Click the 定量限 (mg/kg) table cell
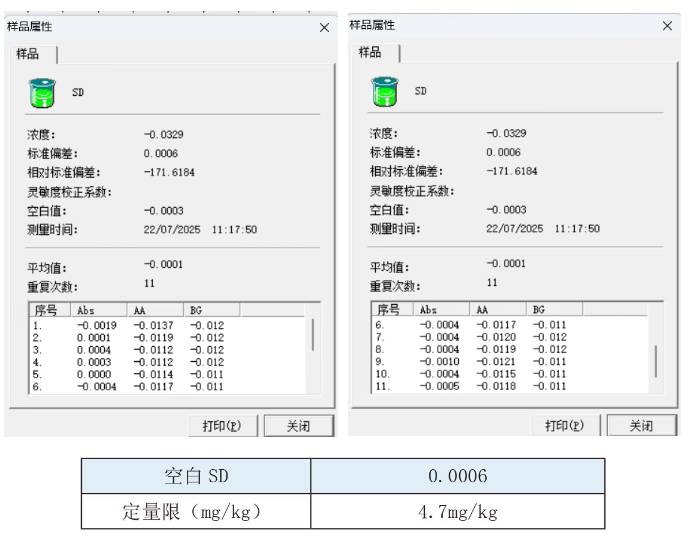This screenshot has width=692, height=537. pyautogui.click(x=196, y=511)
